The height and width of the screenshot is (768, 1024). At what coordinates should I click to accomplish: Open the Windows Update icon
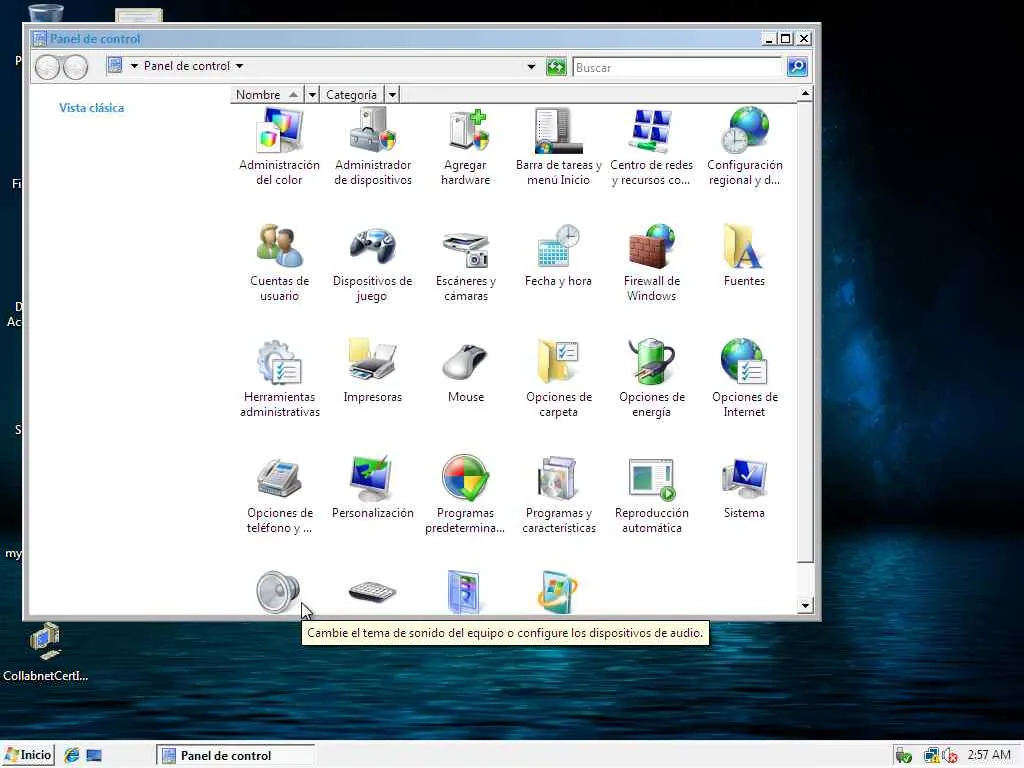[557, 592]
